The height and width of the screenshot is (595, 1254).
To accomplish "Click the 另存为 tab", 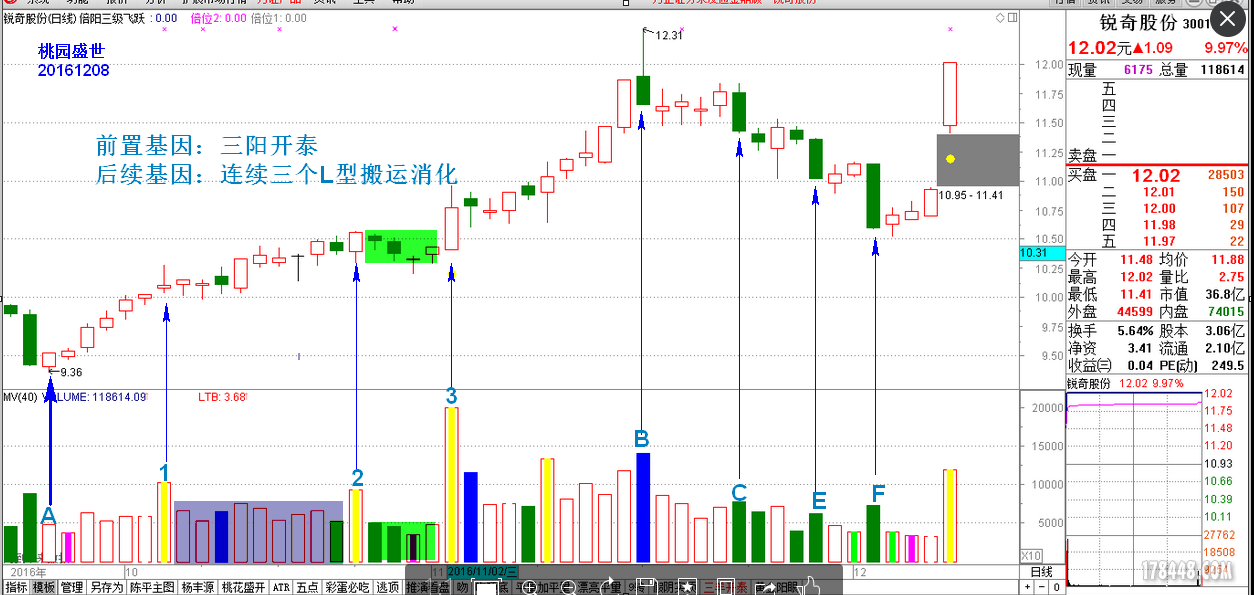I will (x=106, y=588).
